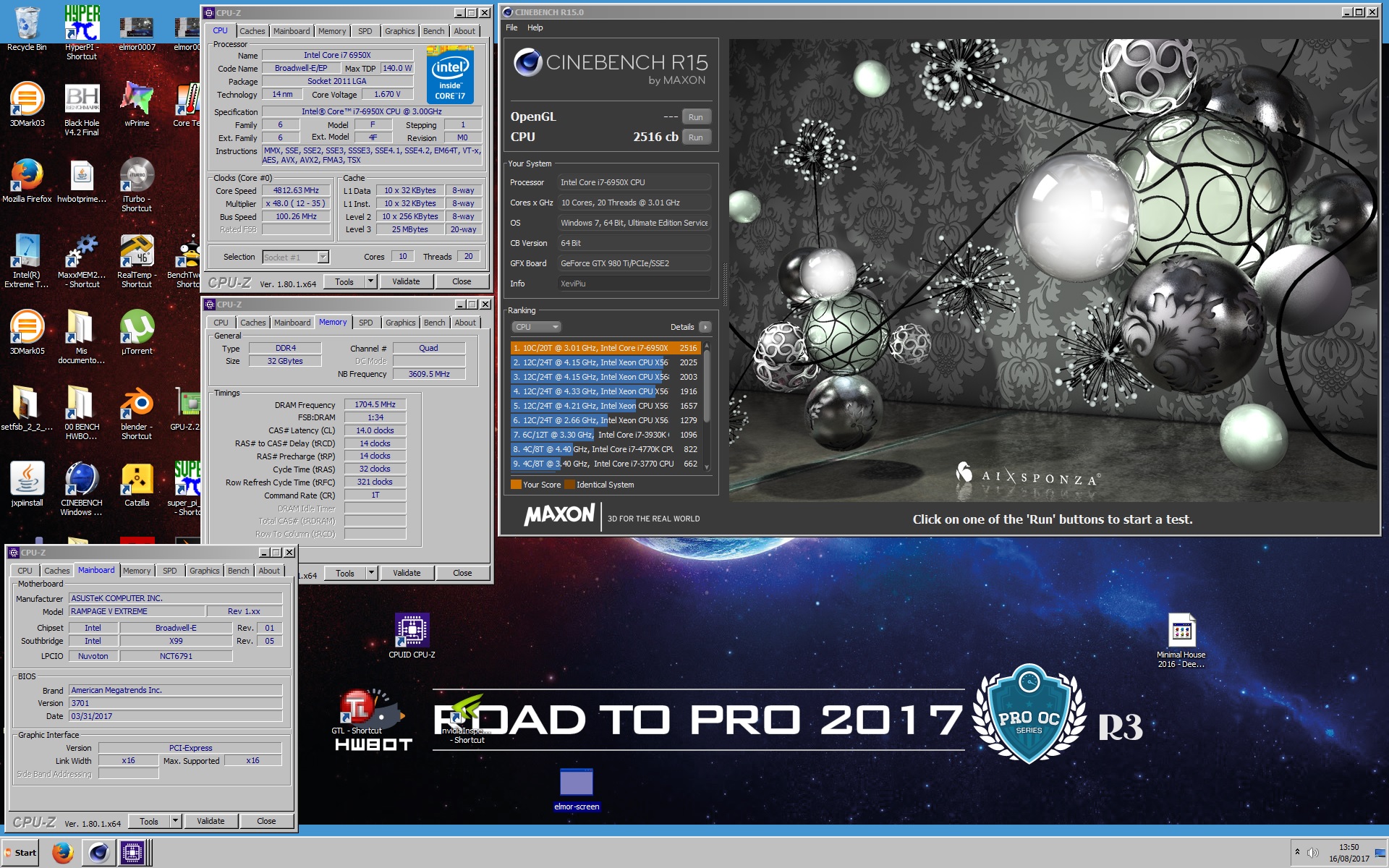Open the Start menu
This screenshot has width=1389, height=868.
(20, 853)
